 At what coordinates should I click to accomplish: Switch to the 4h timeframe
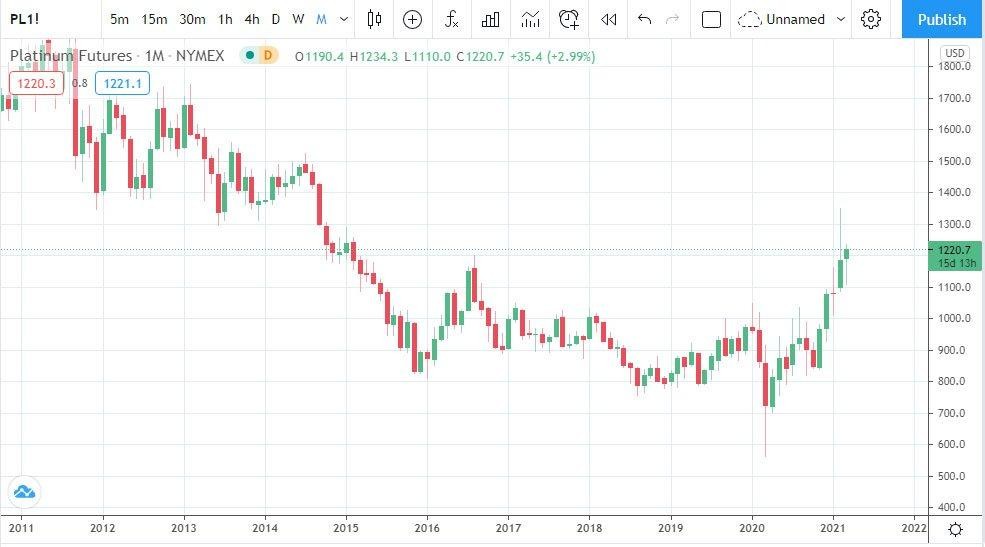coord(252,19)
